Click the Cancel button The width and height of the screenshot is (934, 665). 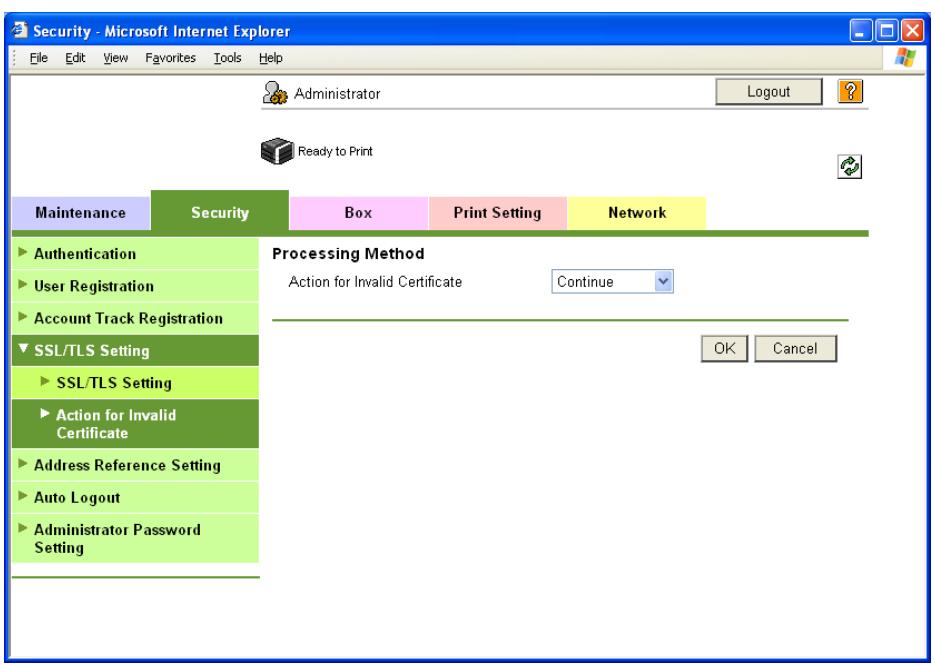point(795,349)
